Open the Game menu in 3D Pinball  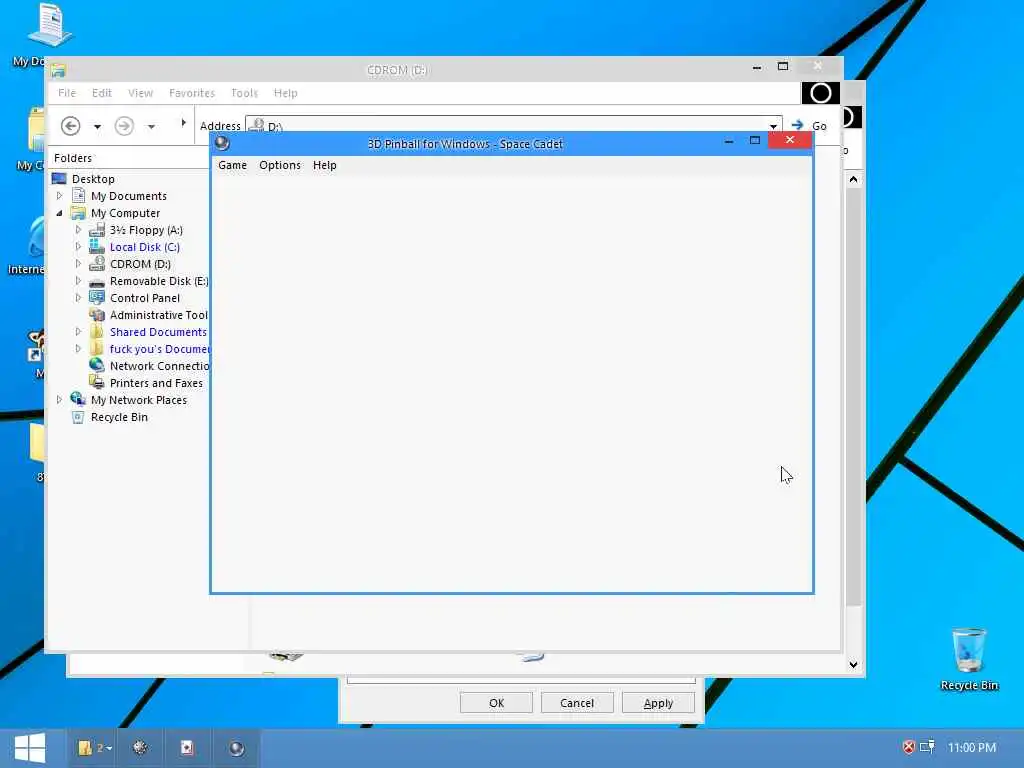pyautogui.click(x=232, y=165)
